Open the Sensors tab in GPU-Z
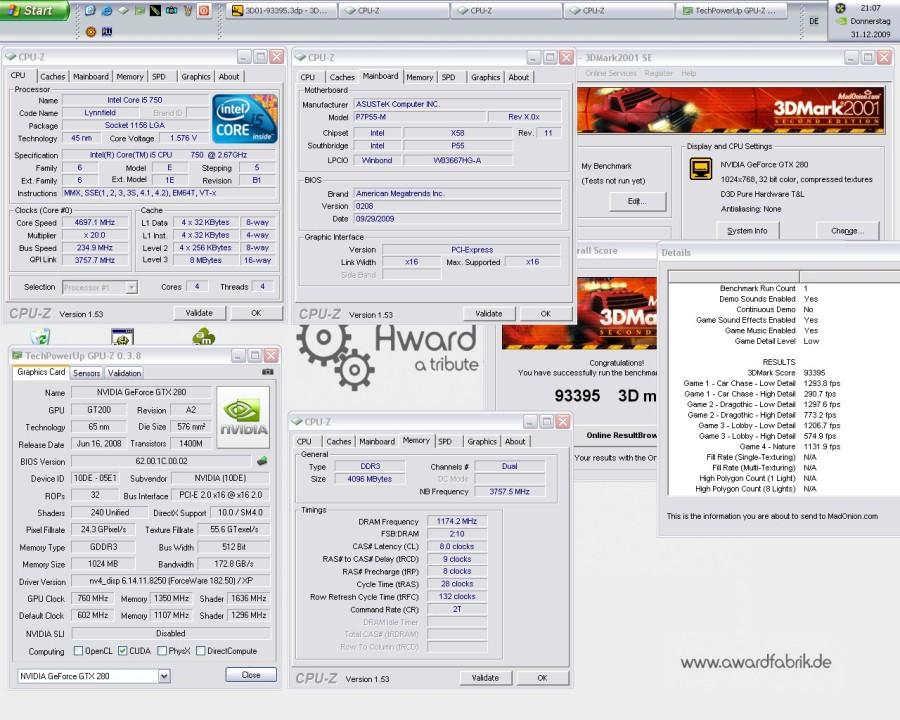The height and width of the screenshot is (720, 900). point(87,373)
